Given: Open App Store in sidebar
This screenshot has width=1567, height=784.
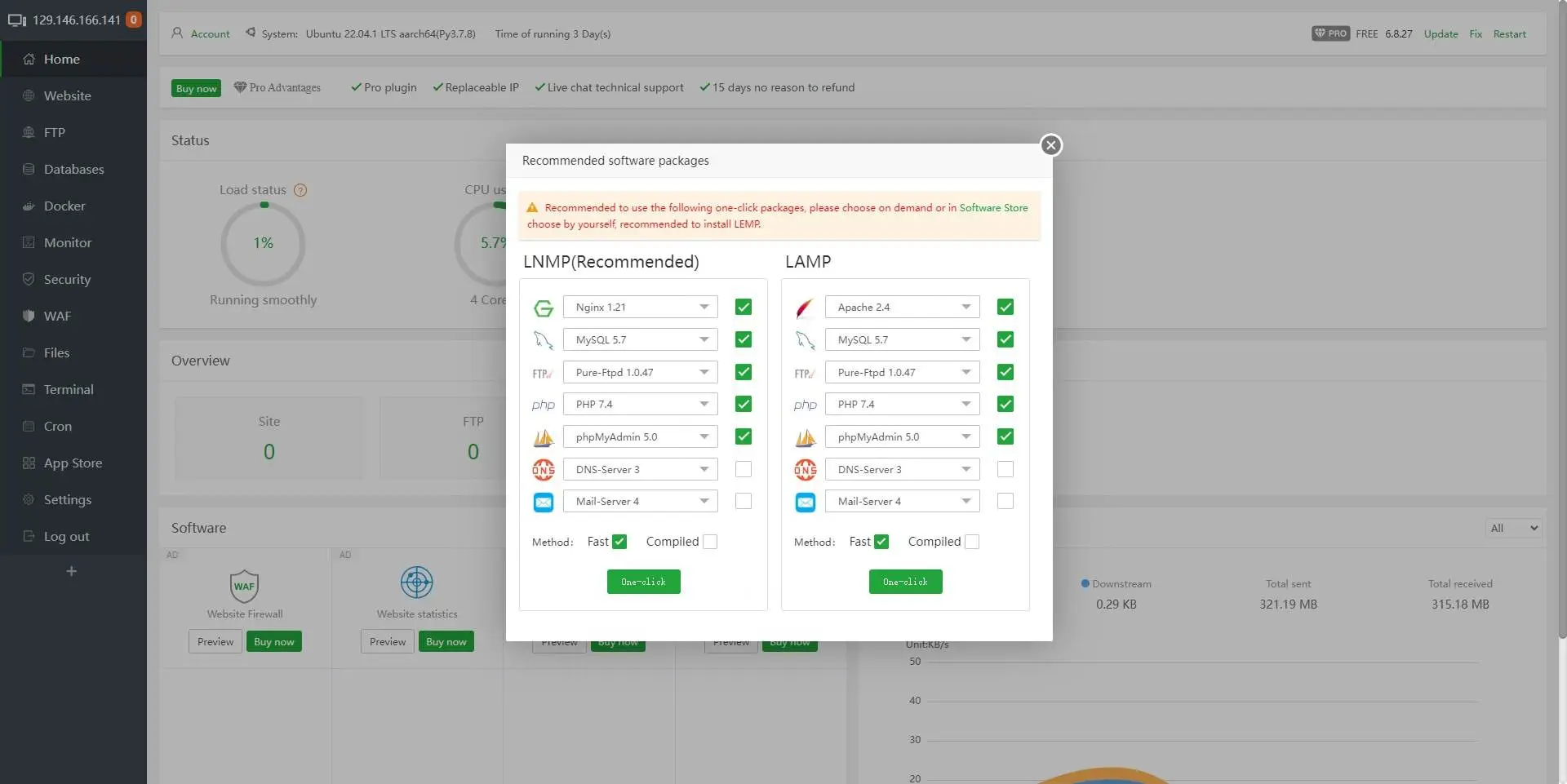Looking at the screenshot, I should point(73,463).
